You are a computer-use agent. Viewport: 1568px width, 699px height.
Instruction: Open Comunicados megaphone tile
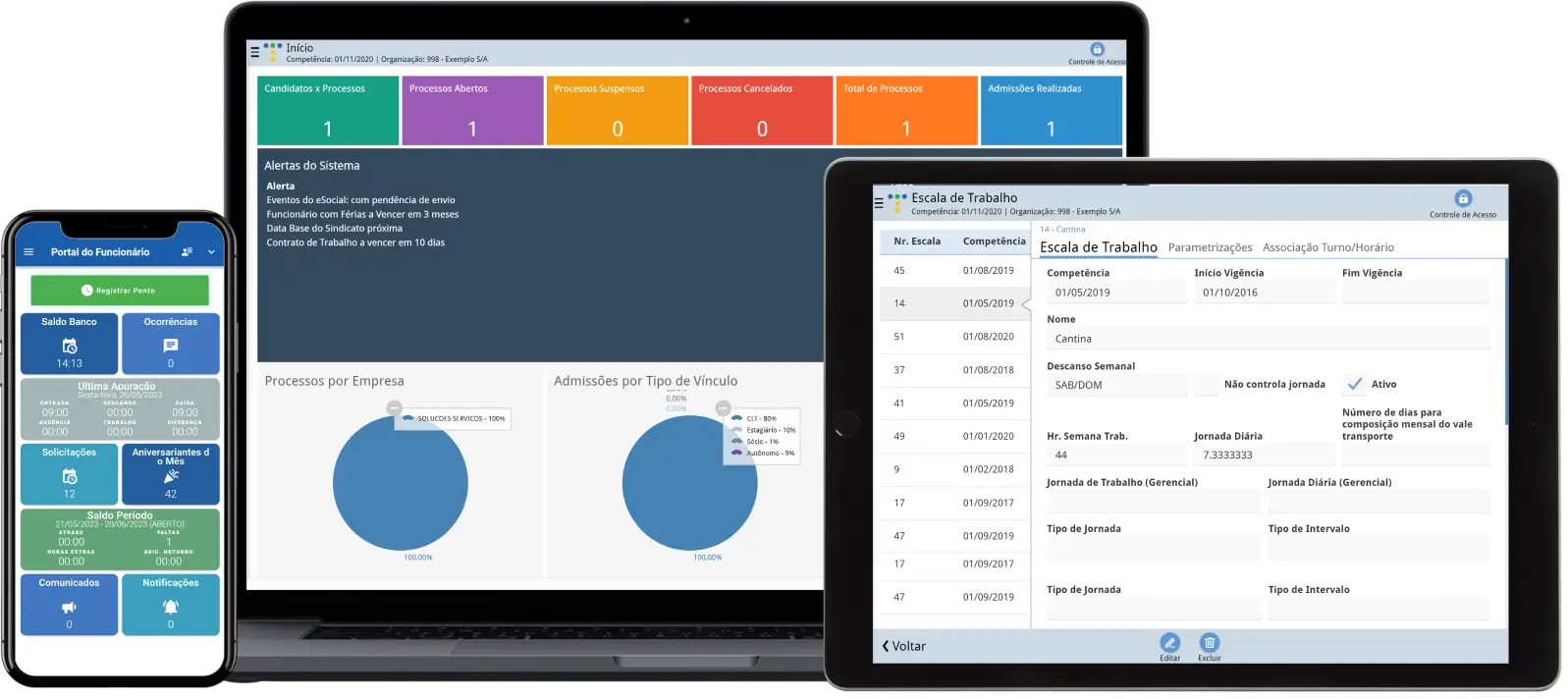pos(69,607)
